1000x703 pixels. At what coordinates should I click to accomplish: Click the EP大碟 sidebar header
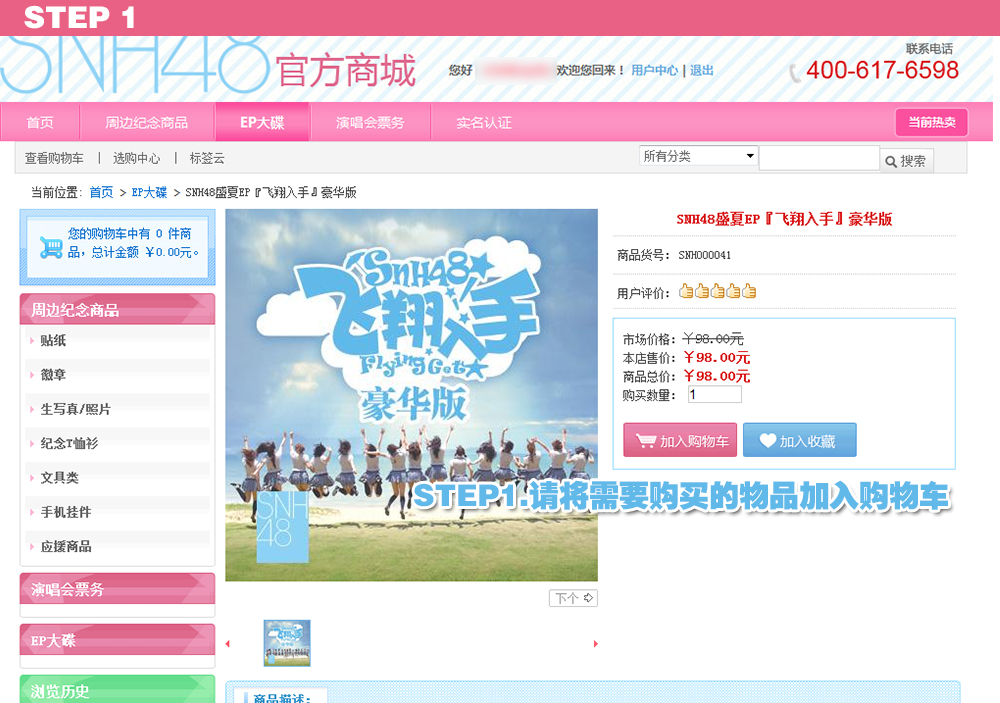pyautogui.click(x=117, y=640)
